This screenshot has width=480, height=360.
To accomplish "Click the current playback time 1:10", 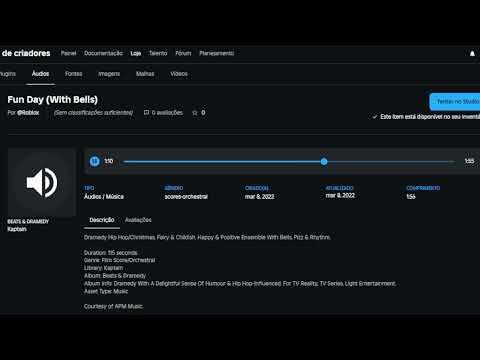I will [x=109, y=161].
